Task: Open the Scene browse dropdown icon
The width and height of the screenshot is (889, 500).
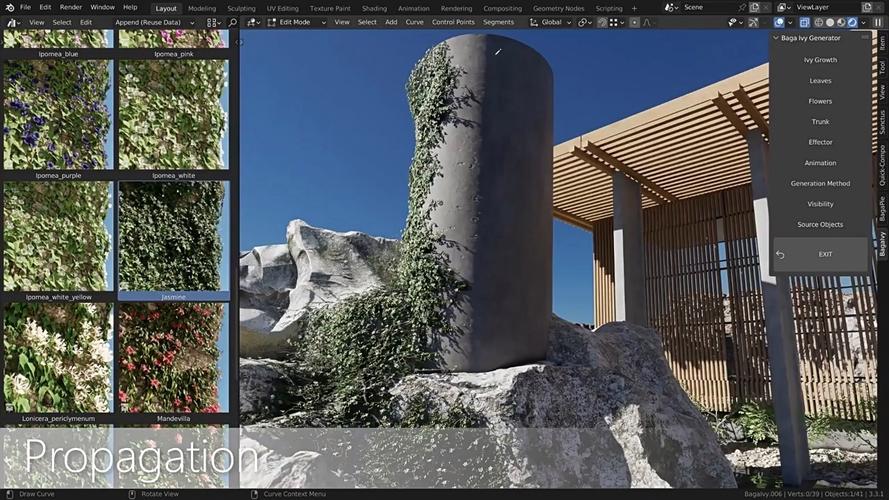Action: point(671,7)
